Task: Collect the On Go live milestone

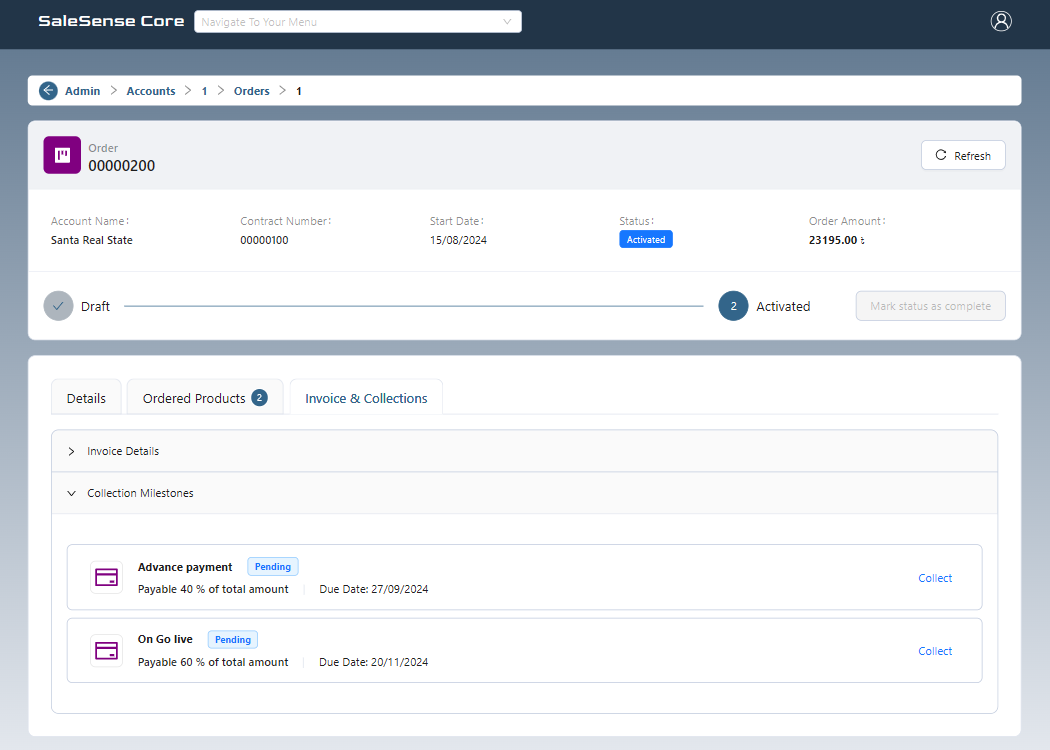Action: coord(935,651)
